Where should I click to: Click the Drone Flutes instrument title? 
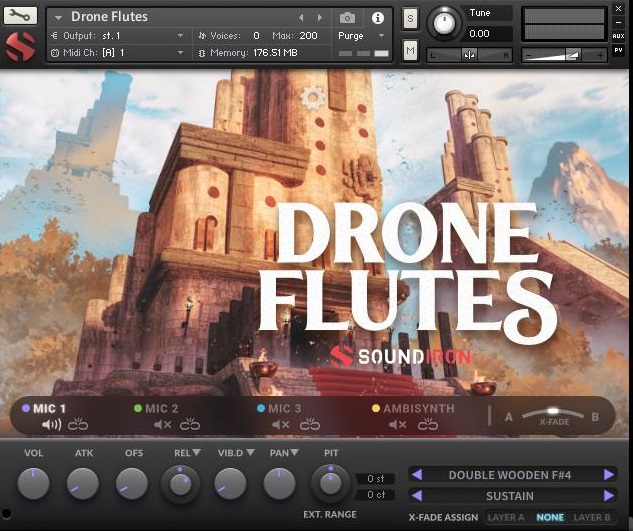[x=109, y=17]
